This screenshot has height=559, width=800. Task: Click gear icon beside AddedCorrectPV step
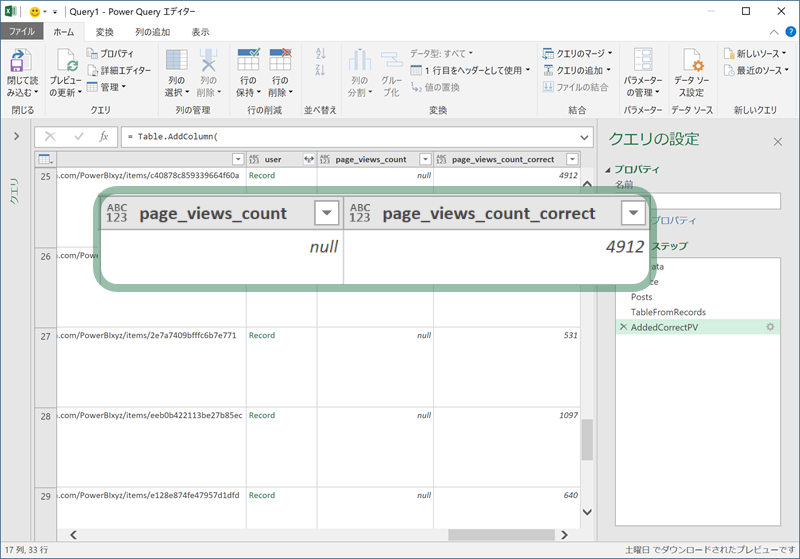tap(770, 327)
